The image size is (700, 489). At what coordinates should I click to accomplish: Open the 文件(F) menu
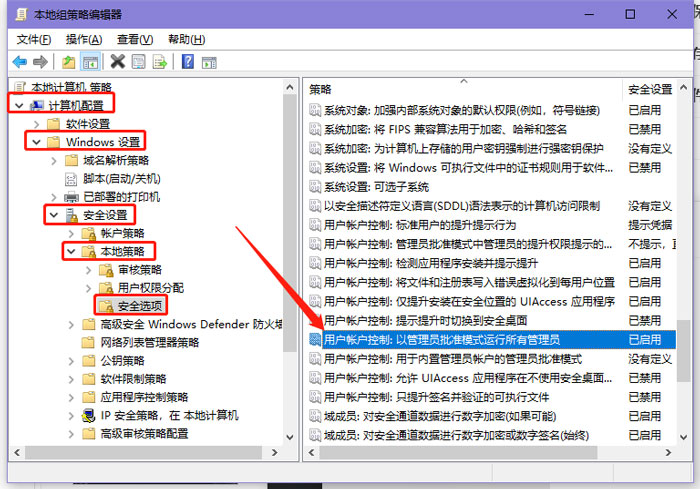(34, 39)
